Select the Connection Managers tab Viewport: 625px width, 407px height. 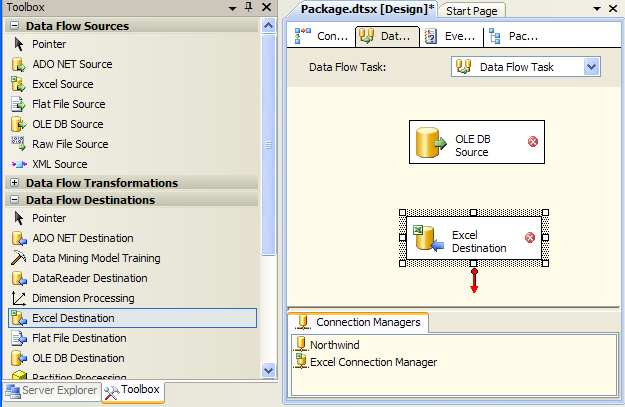(358, 322)
